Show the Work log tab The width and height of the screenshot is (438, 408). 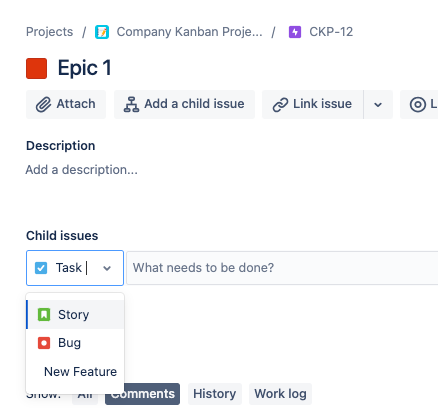(x=280, y=394)
